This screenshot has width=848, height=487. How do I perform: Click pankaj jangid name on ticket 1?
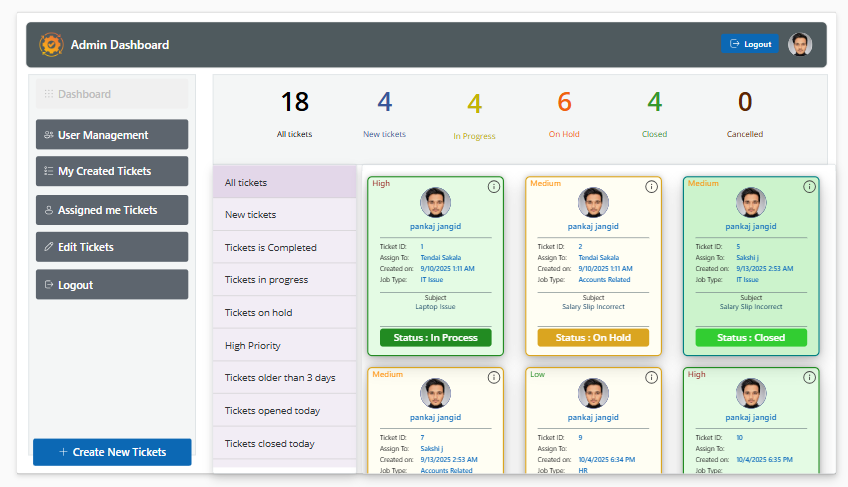[x=435, y=226]
